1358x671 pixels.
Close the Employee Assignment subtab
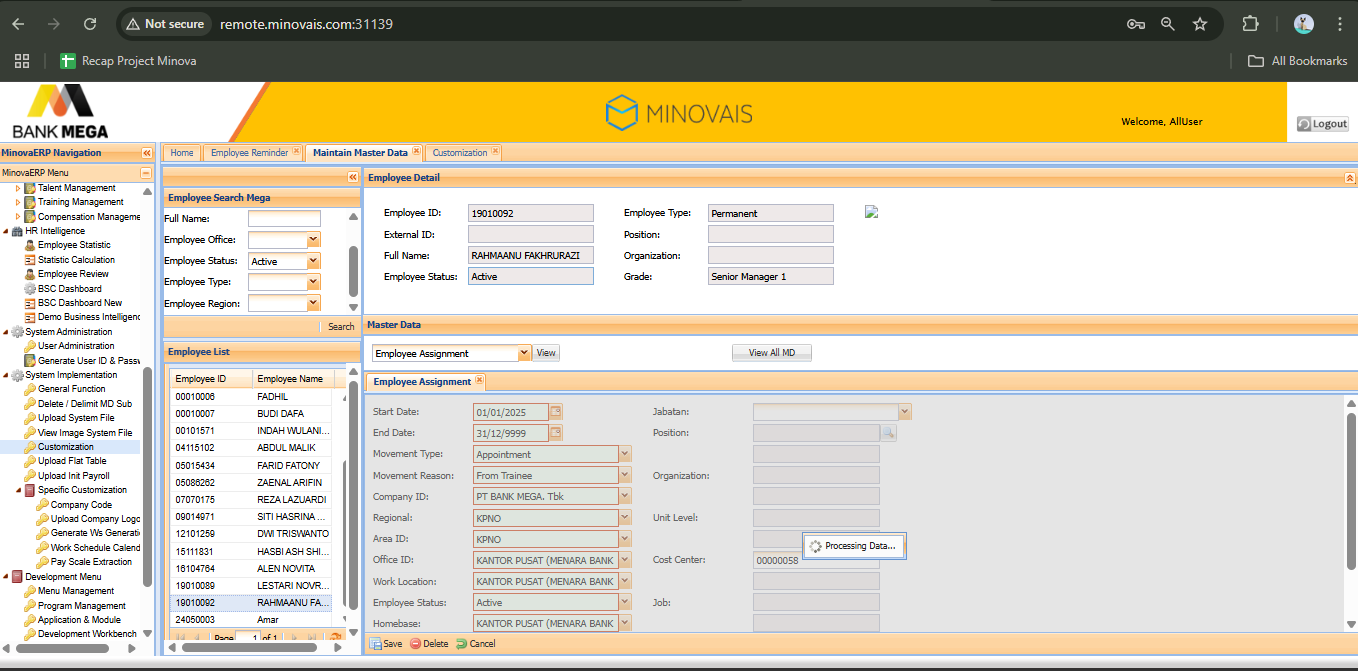tap(479, 381)
